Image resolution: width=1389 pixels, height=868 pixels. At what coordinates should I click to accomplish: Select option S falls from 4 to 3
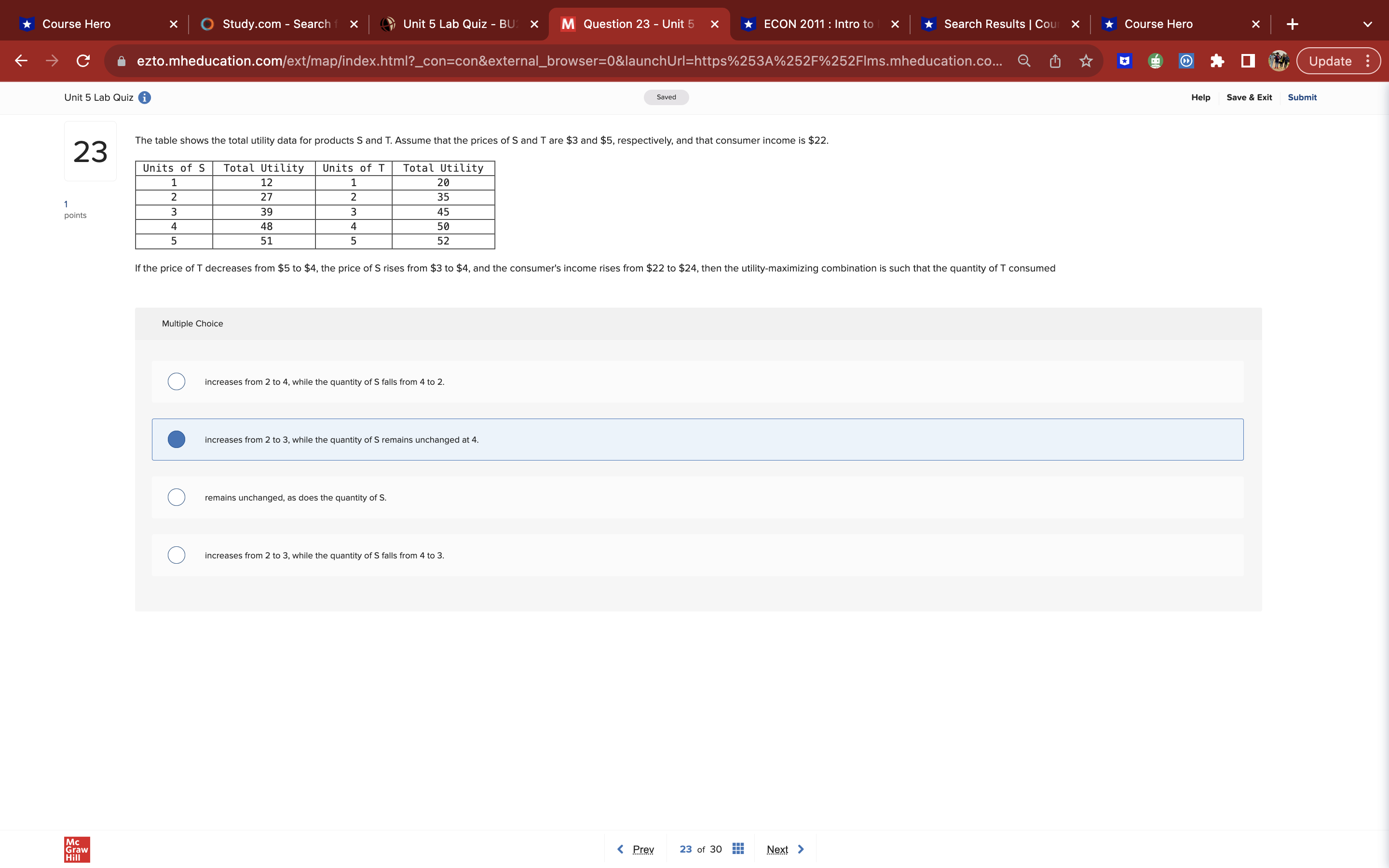(x=176, y=555)
